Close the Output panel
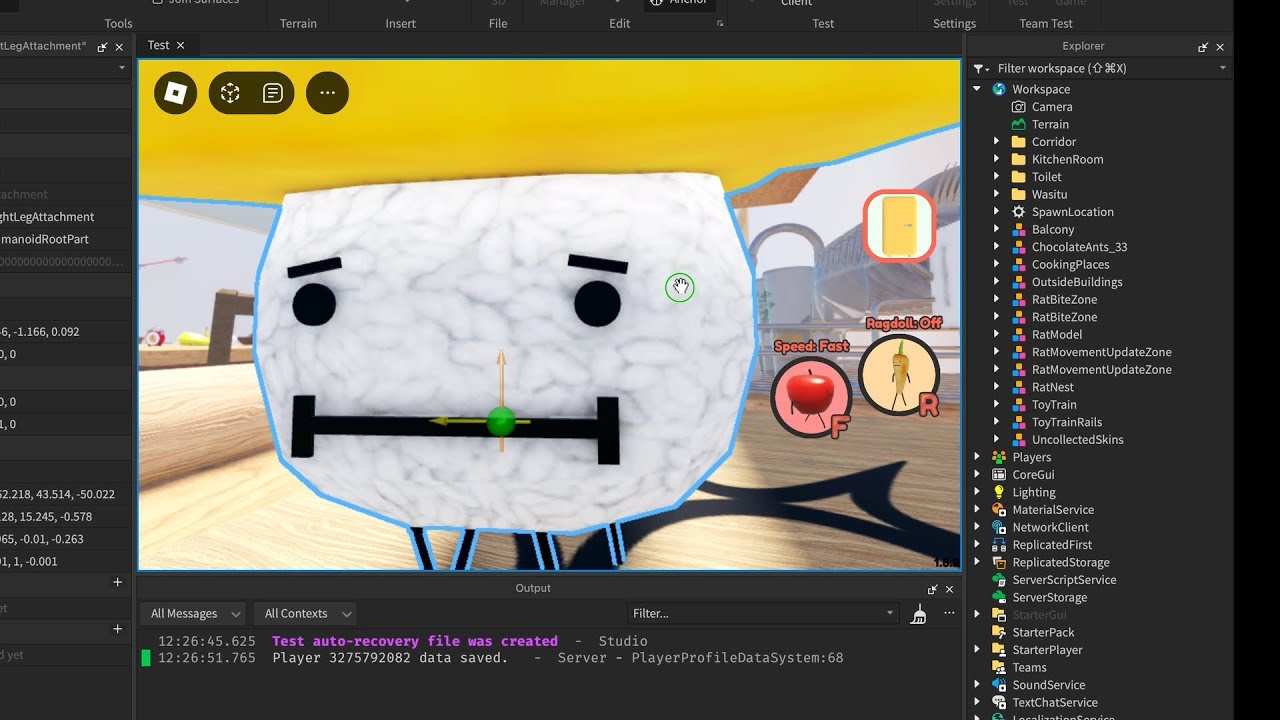The image size is (1280, 720). 949,589
